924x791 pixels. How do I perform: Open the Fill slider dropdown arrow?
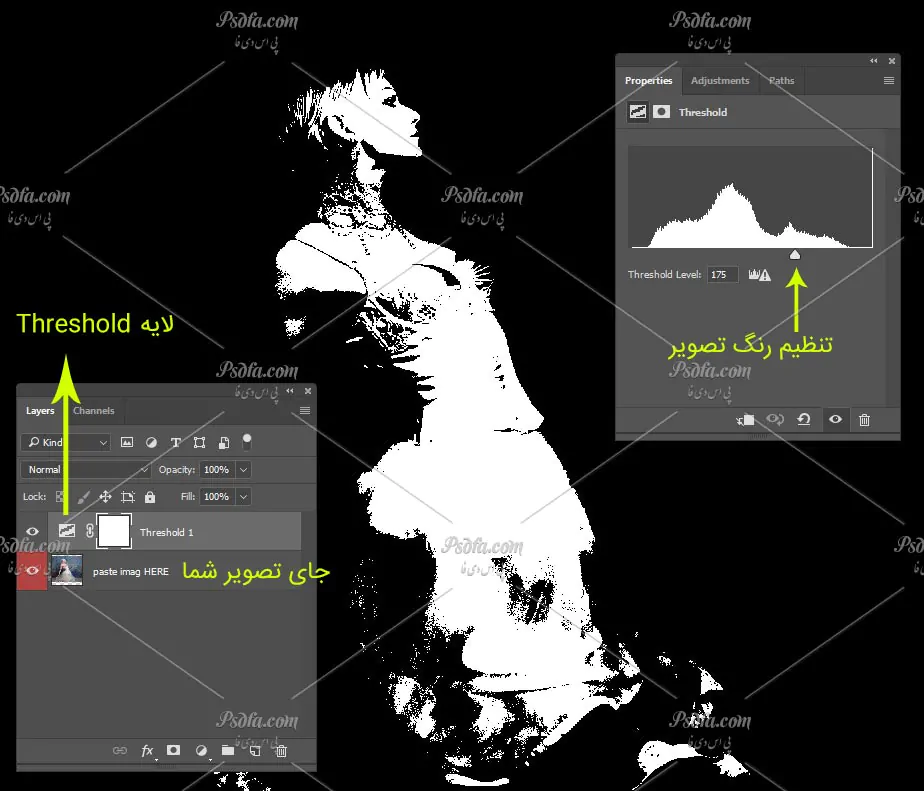[243, 497]
